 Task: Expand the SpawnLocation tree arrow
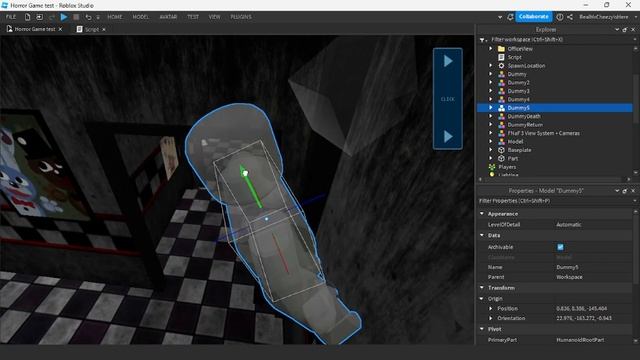491,65
